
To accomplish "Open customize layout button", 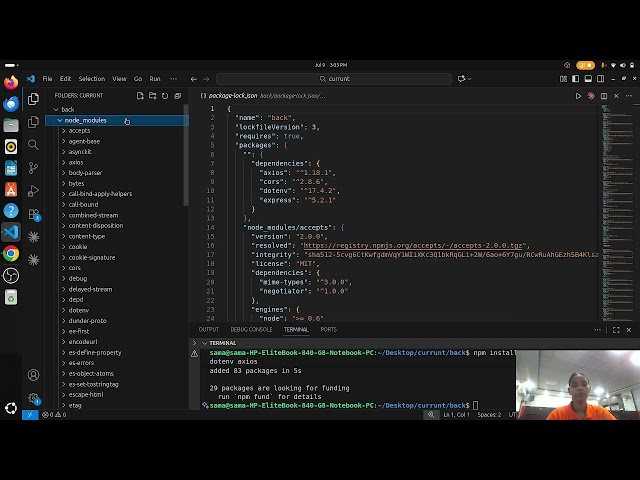I will [x=563, y=79].
